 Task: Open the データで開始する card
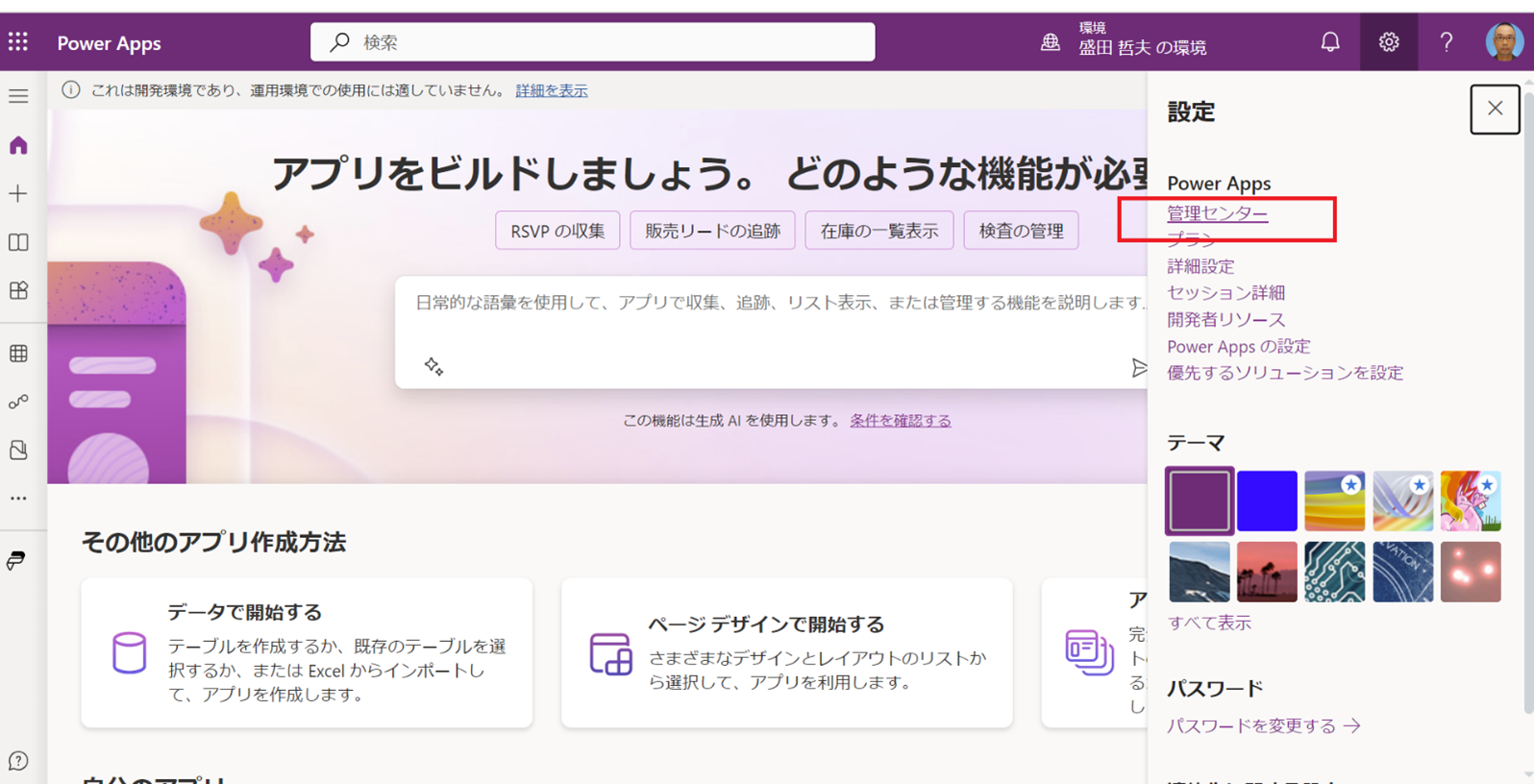pos(307,653)
